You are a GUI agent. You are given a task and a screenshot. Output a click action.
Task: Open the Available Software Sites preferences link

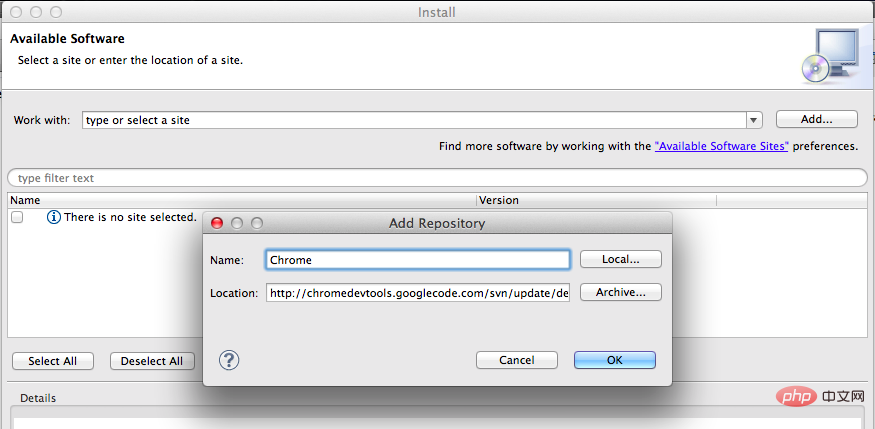click(721, 147)
